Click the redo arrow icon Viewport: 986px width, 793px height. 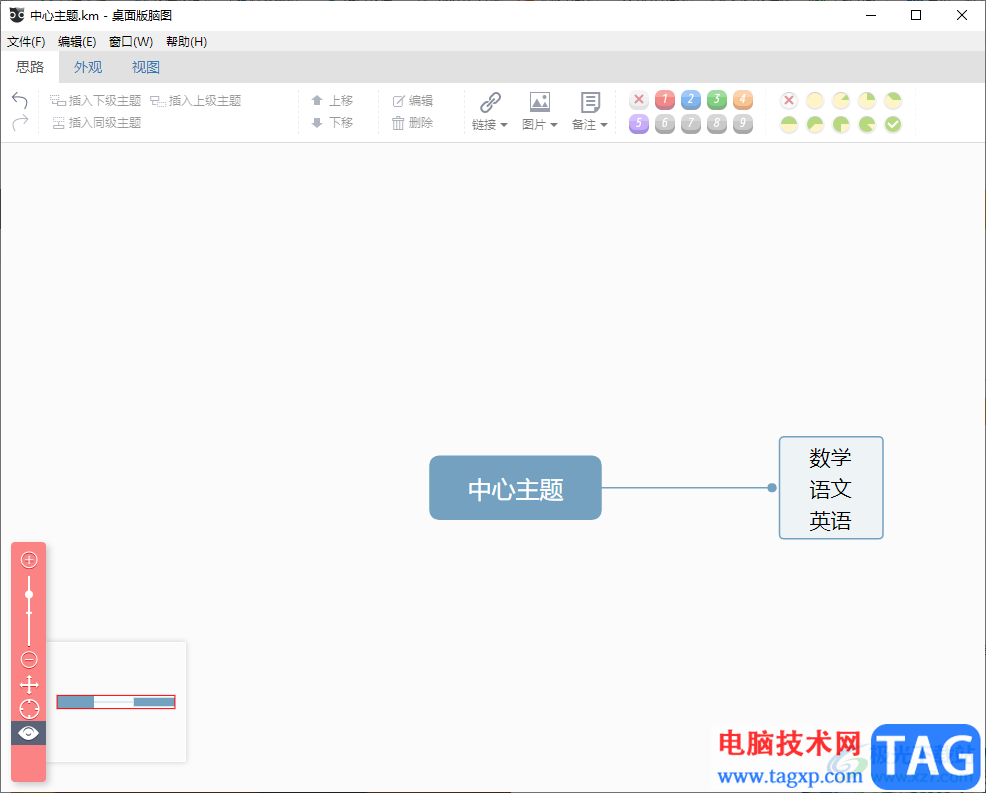click(x=20, y=122)
